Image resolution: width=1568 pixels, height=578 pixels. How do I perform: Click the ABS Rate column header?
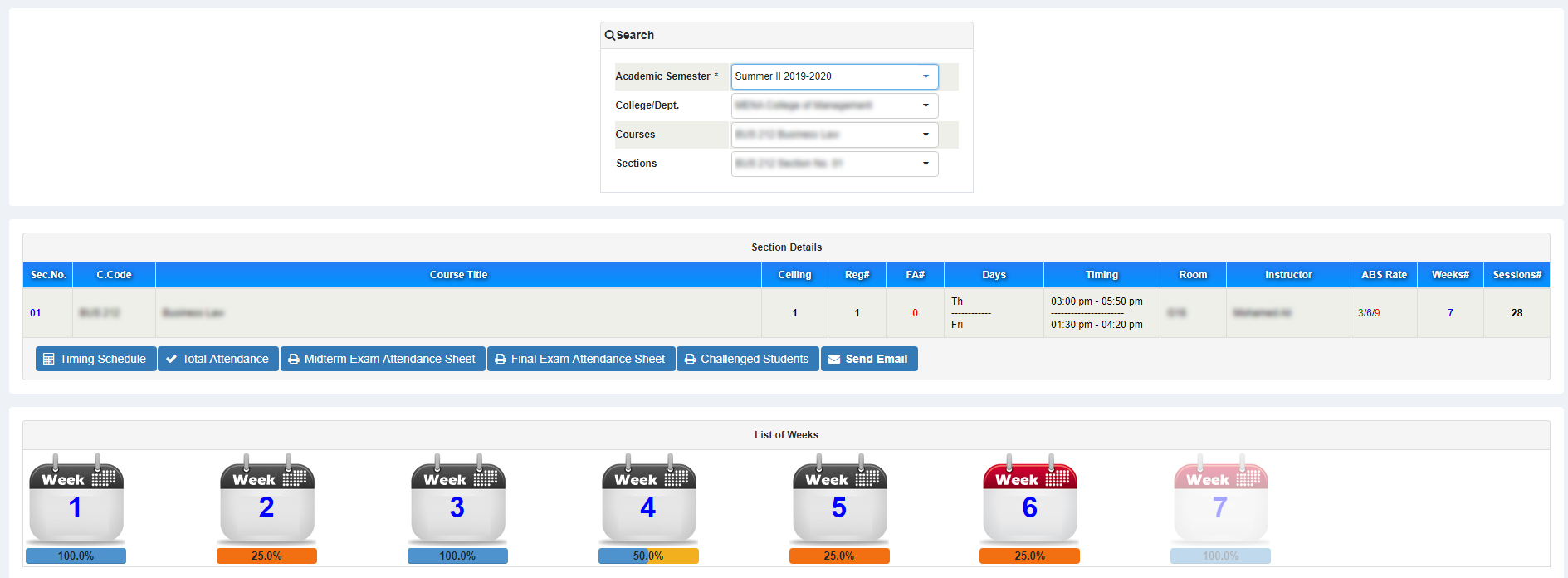click(x=1384, y=275)
